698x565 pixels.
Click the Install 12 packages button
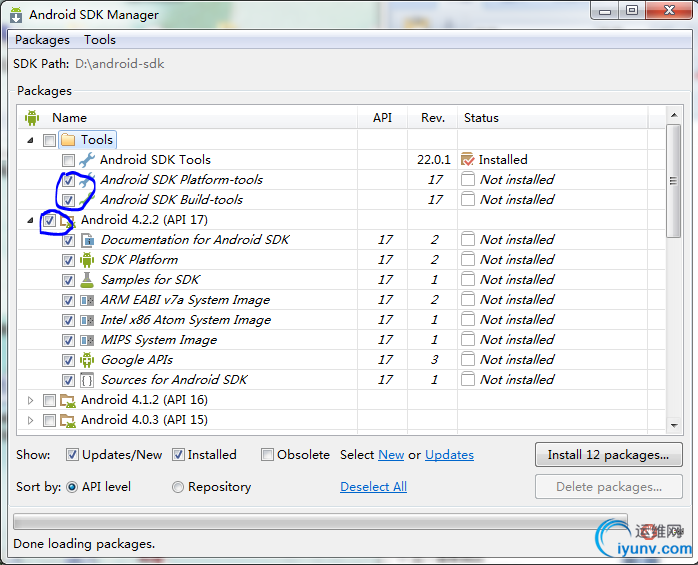pyautogui.click(x=609, y=455)
